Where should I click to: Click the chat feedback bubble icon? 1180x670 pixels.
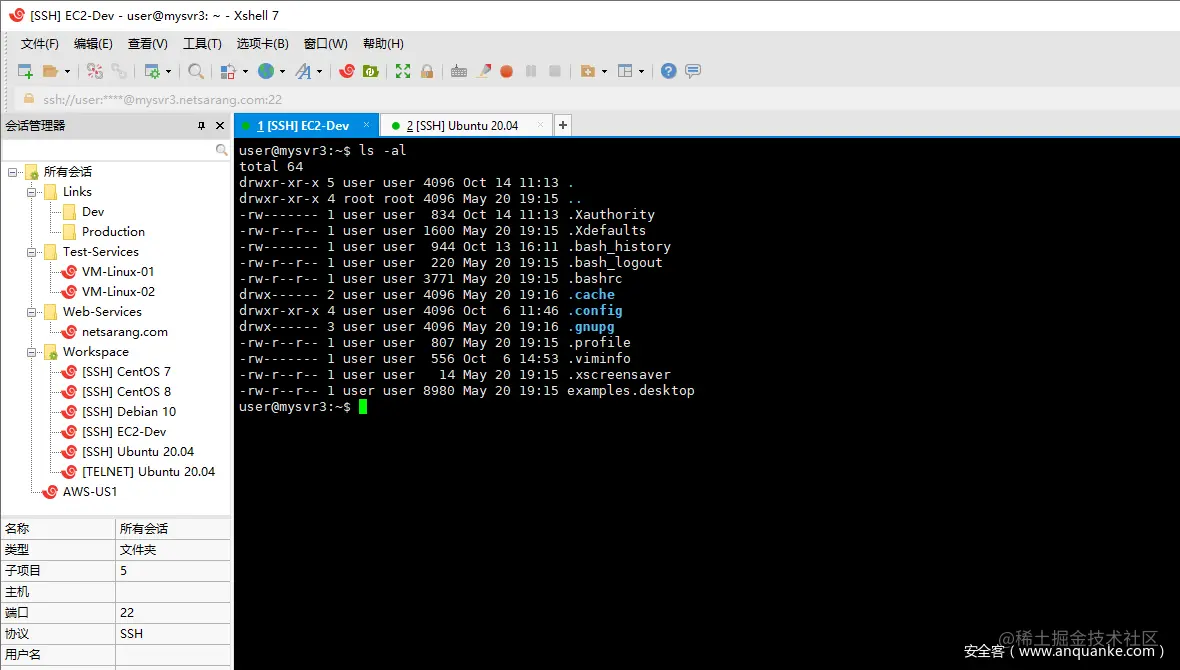(x=693, y=72)
